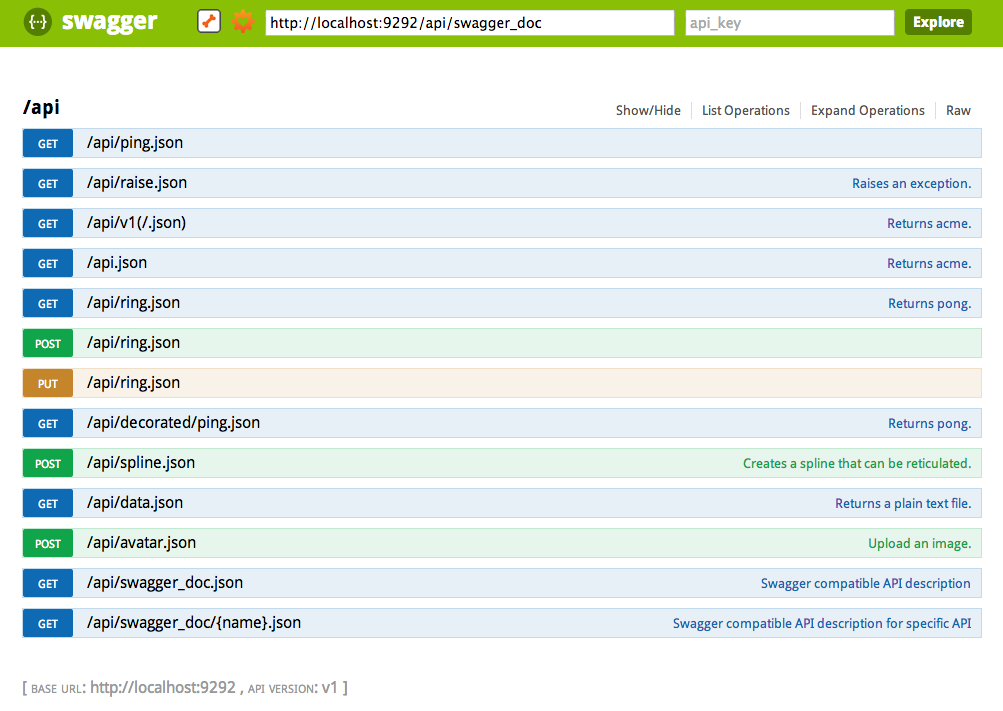The image size is (1003, 711).
Task: Click the POST badge on /api/avatar.json
Action: (46, 543)
